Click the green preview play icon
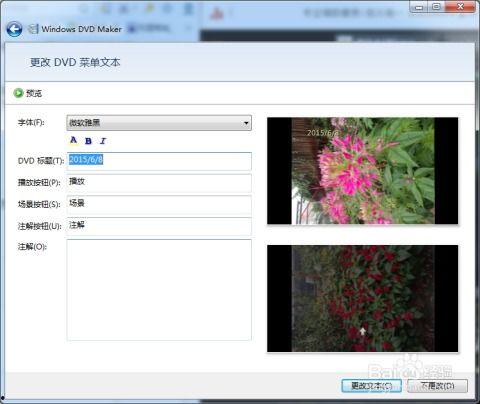The height and width of the screenshot is (404, 480). point(18,93)
